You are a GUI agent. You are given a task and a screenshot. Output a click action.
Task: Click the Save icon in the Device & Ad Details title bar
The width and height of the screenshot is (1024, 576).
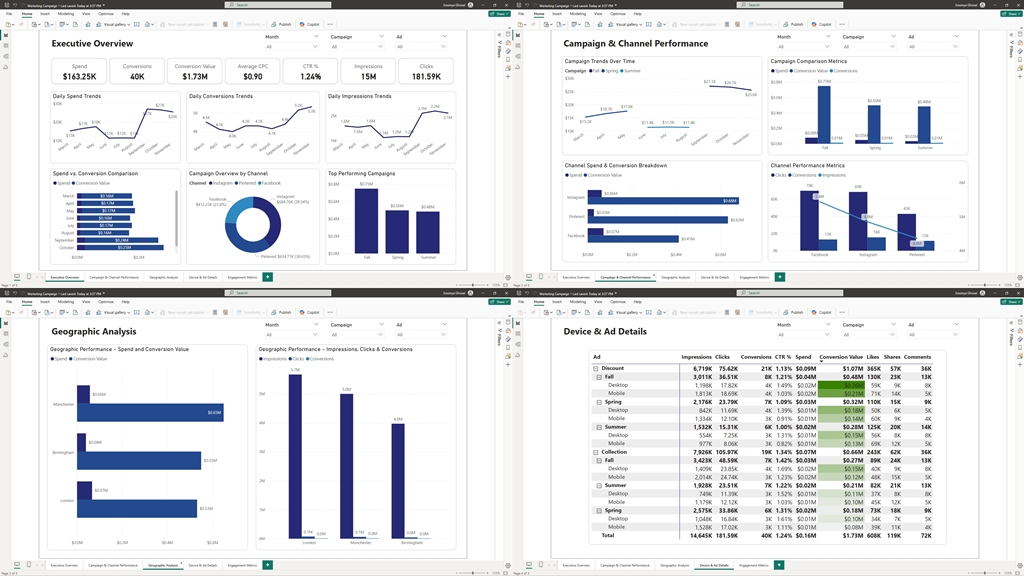518,293
